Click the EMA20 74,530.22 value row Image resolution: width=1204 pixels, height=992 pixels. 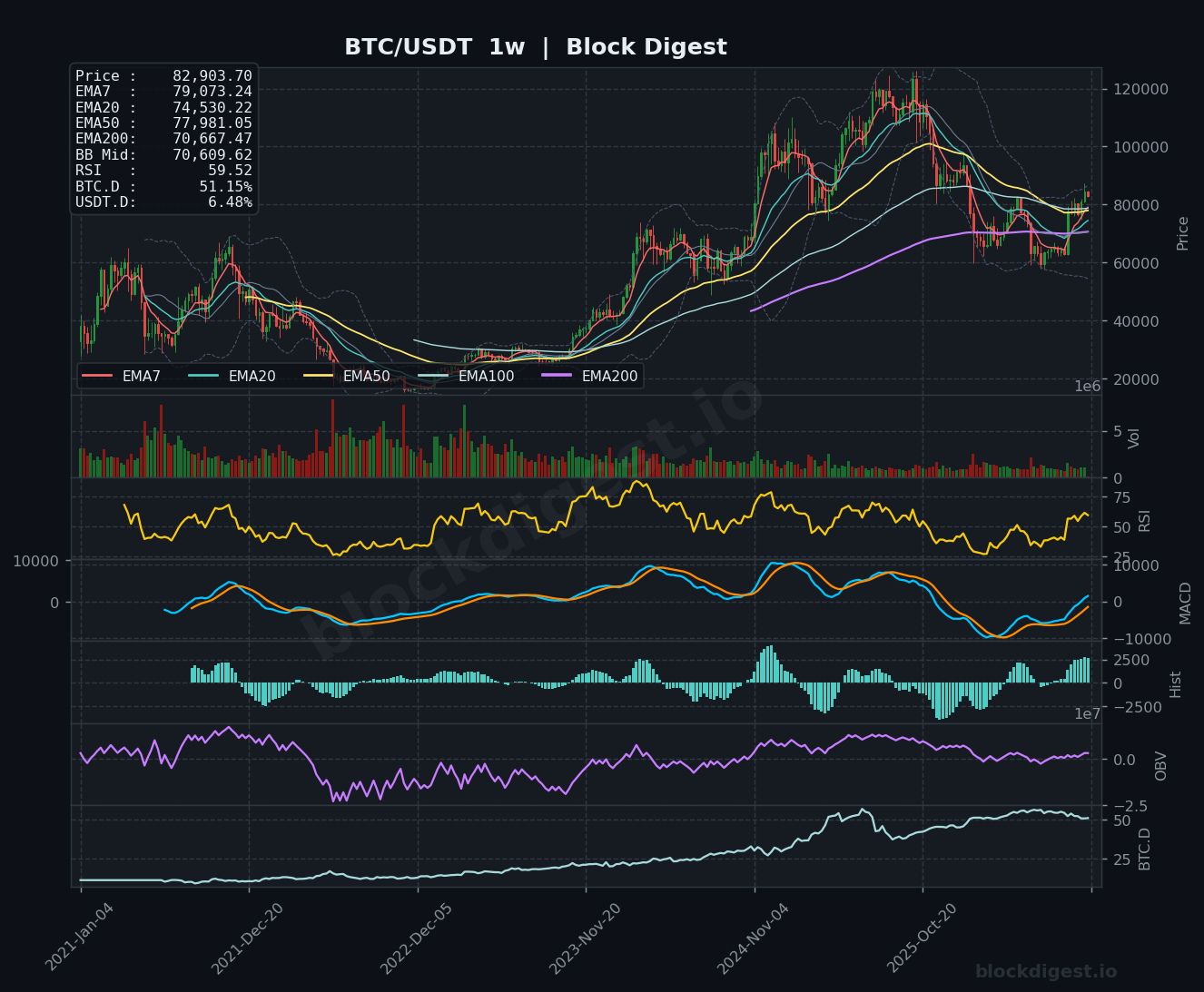(163, 108)
